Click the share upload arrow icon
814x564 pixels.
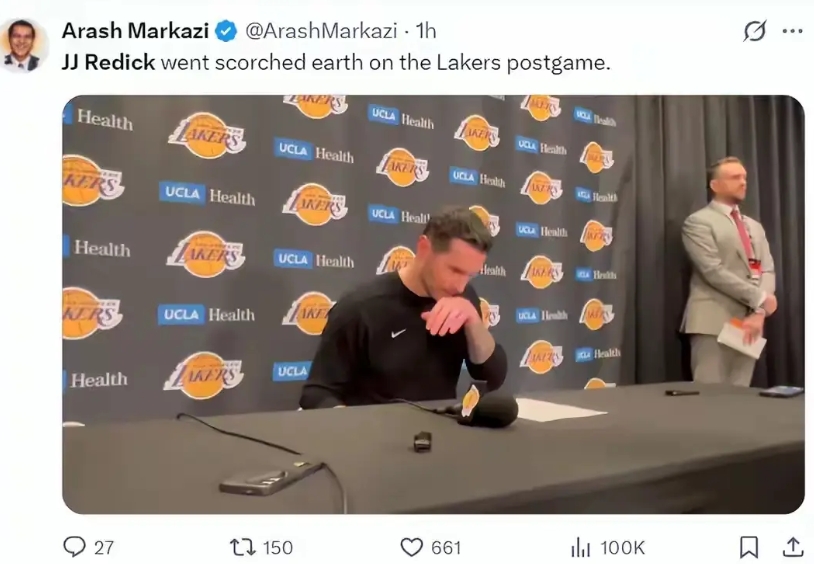(x=793, y=547)
